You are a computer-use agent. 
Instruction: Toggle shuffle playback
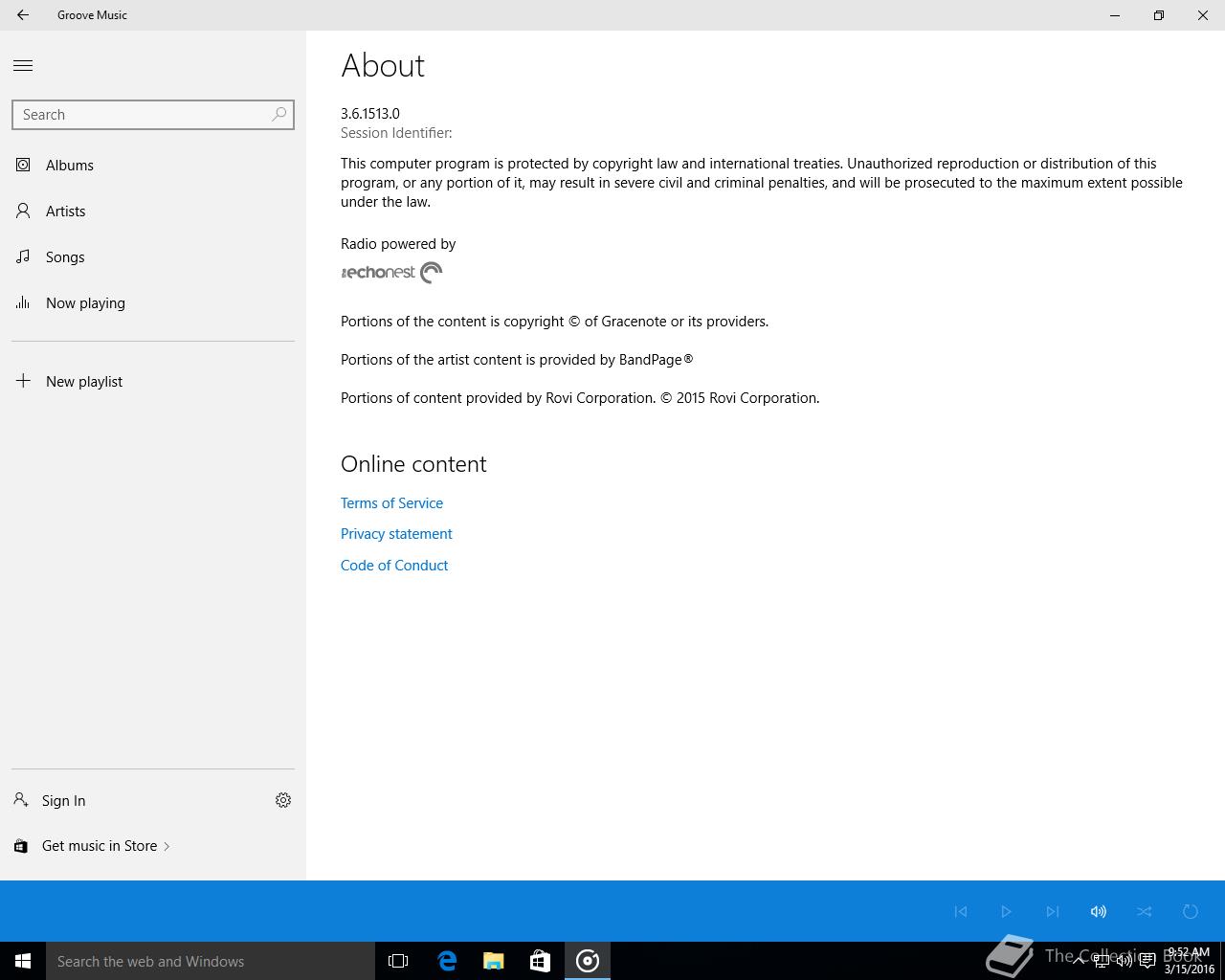(1145, 911)
